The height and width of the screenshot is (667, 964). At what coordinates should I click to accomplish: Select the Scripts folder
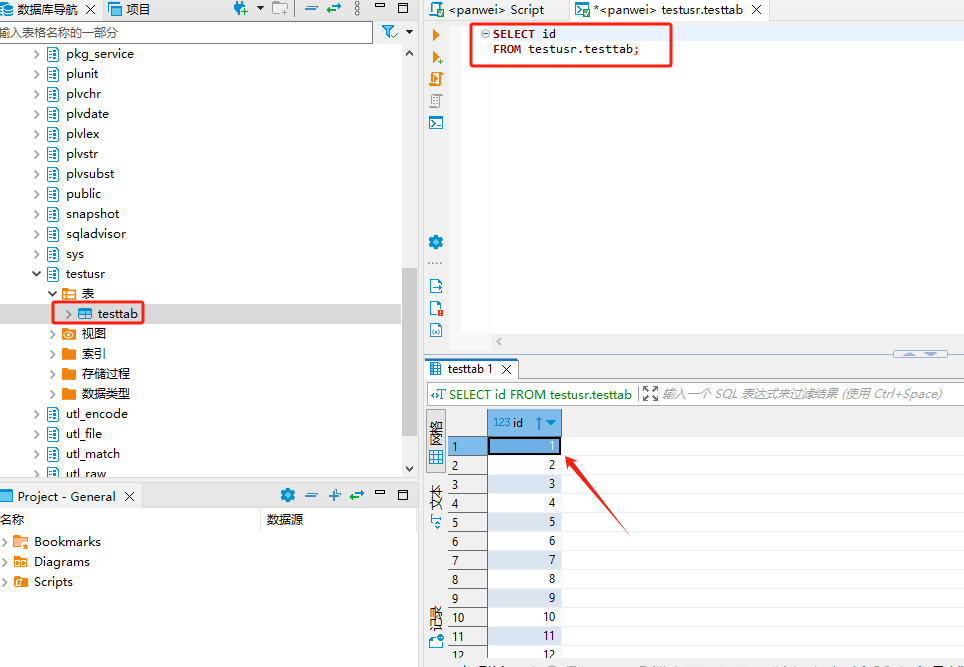tap(53, 582)
